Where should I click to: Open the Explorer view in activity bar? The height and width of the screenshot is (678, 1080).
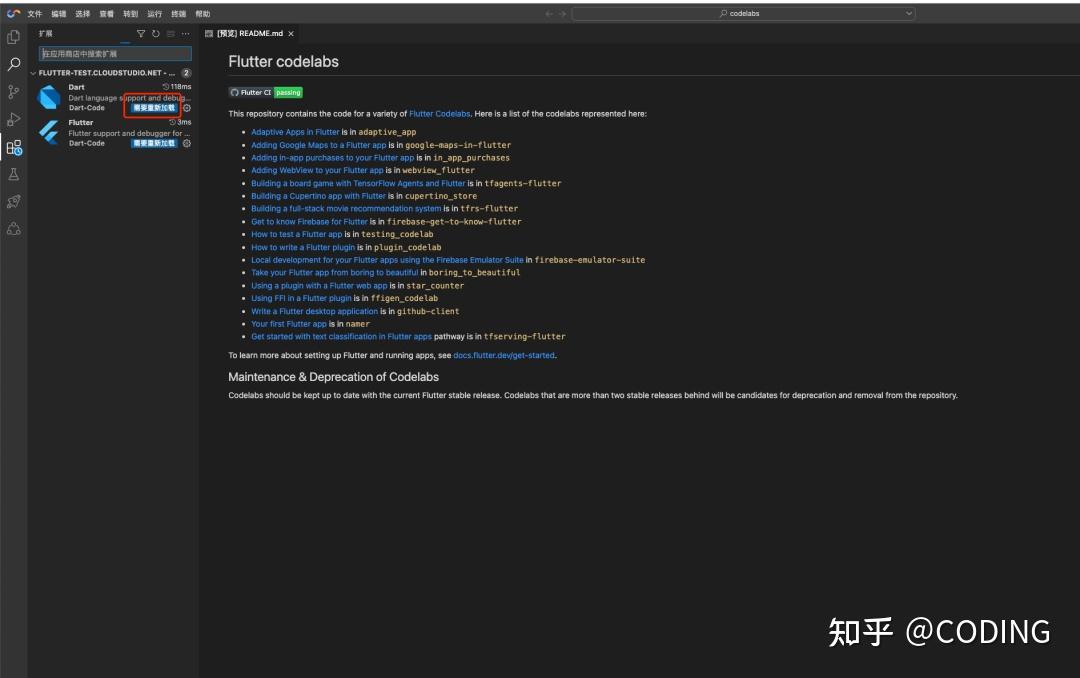tap(14, 37)
